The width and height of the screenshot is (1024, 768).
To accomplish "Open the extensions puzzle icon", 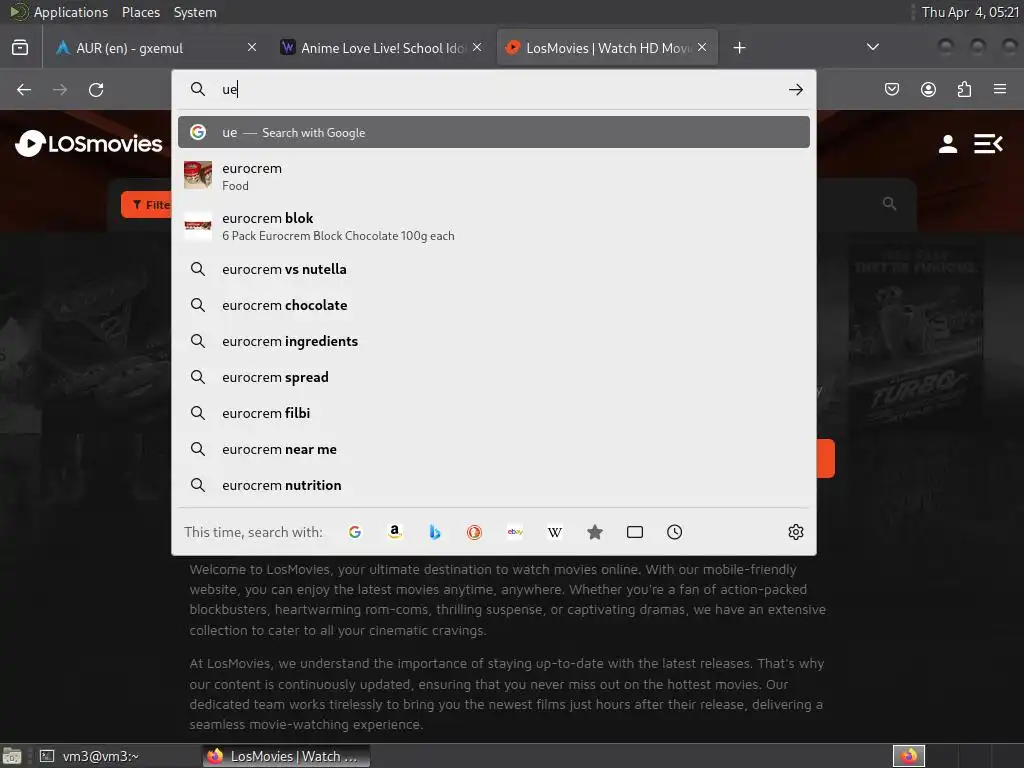I will pos(964,89).
